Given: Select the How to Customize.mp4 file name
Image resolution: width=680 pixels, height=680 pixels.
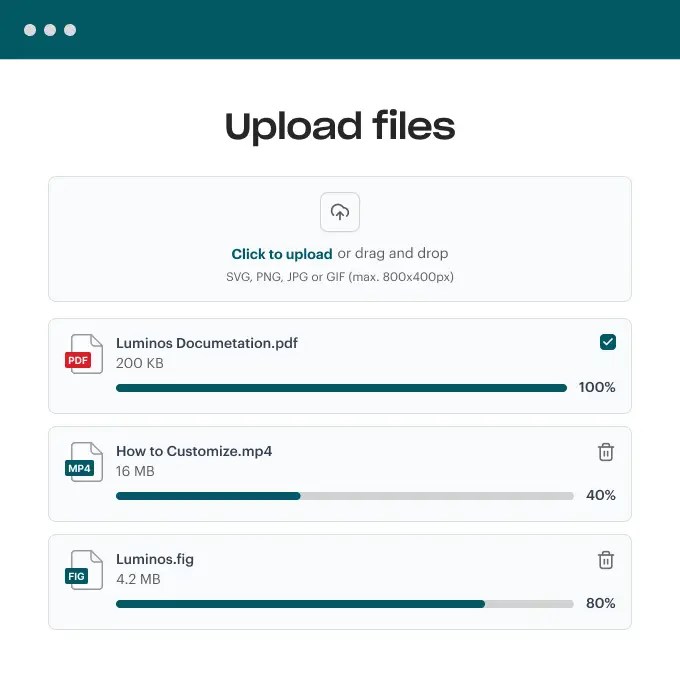Looking at the screenshot, I should pyautogui.click(x=194, y=451).
